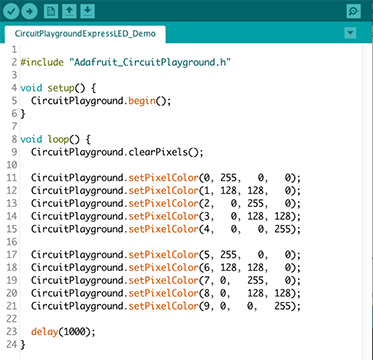The width and height of the screenshot is (373, 360).
Task: Click setPixelColor line for pixel 0
Action: point(166,178)
